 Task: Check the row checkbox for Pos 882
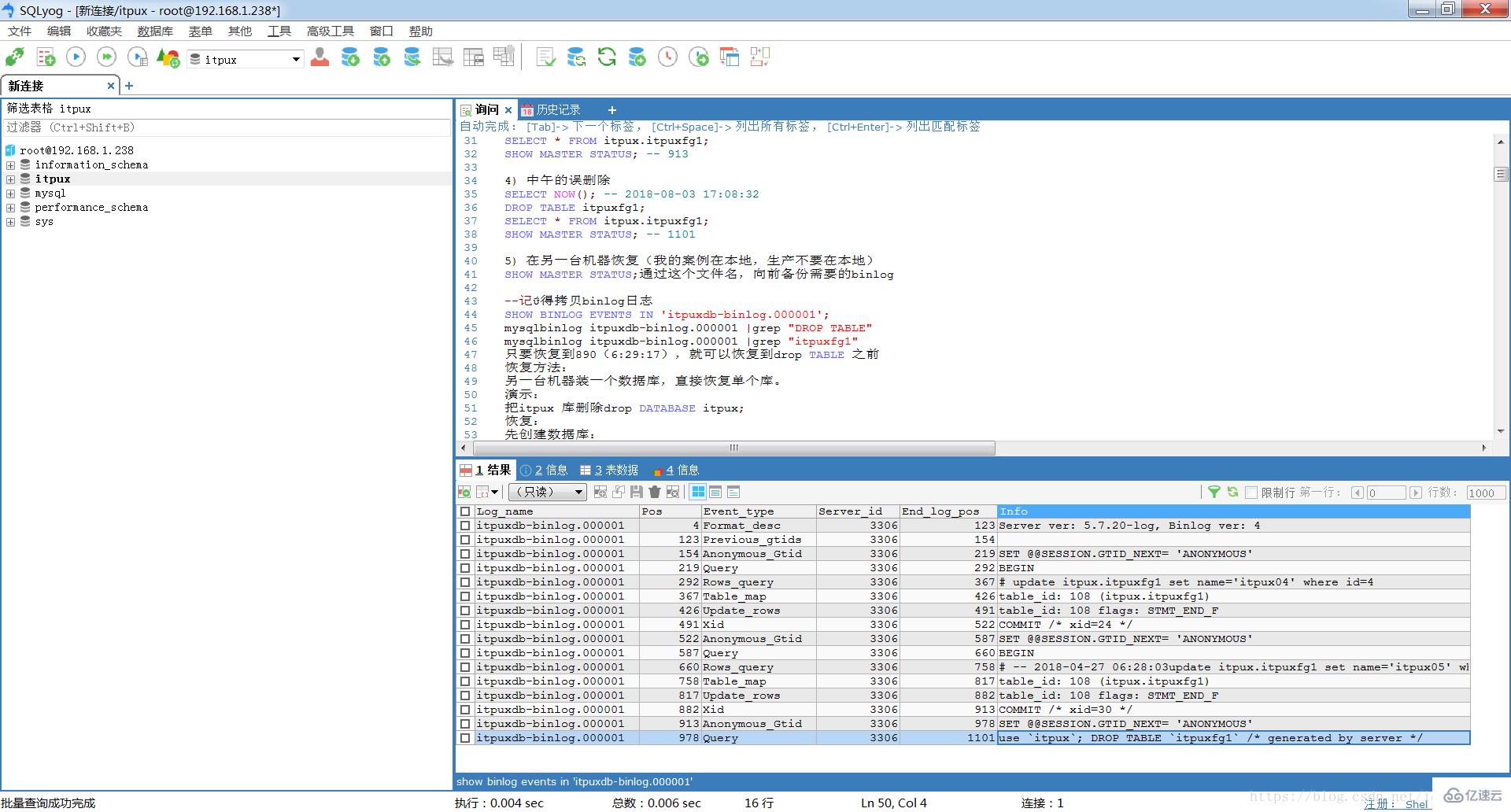[x=465, y=710]
